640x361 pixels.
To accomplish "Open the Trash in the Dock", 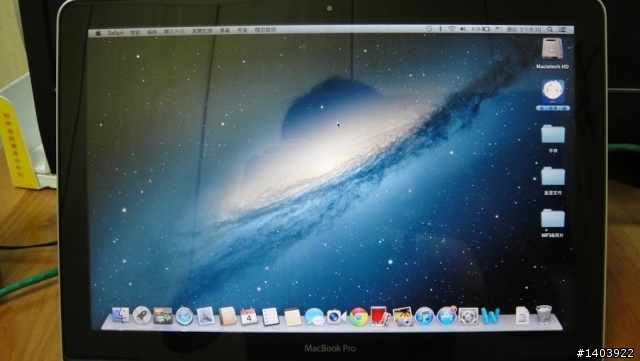I will click(544, 315).
